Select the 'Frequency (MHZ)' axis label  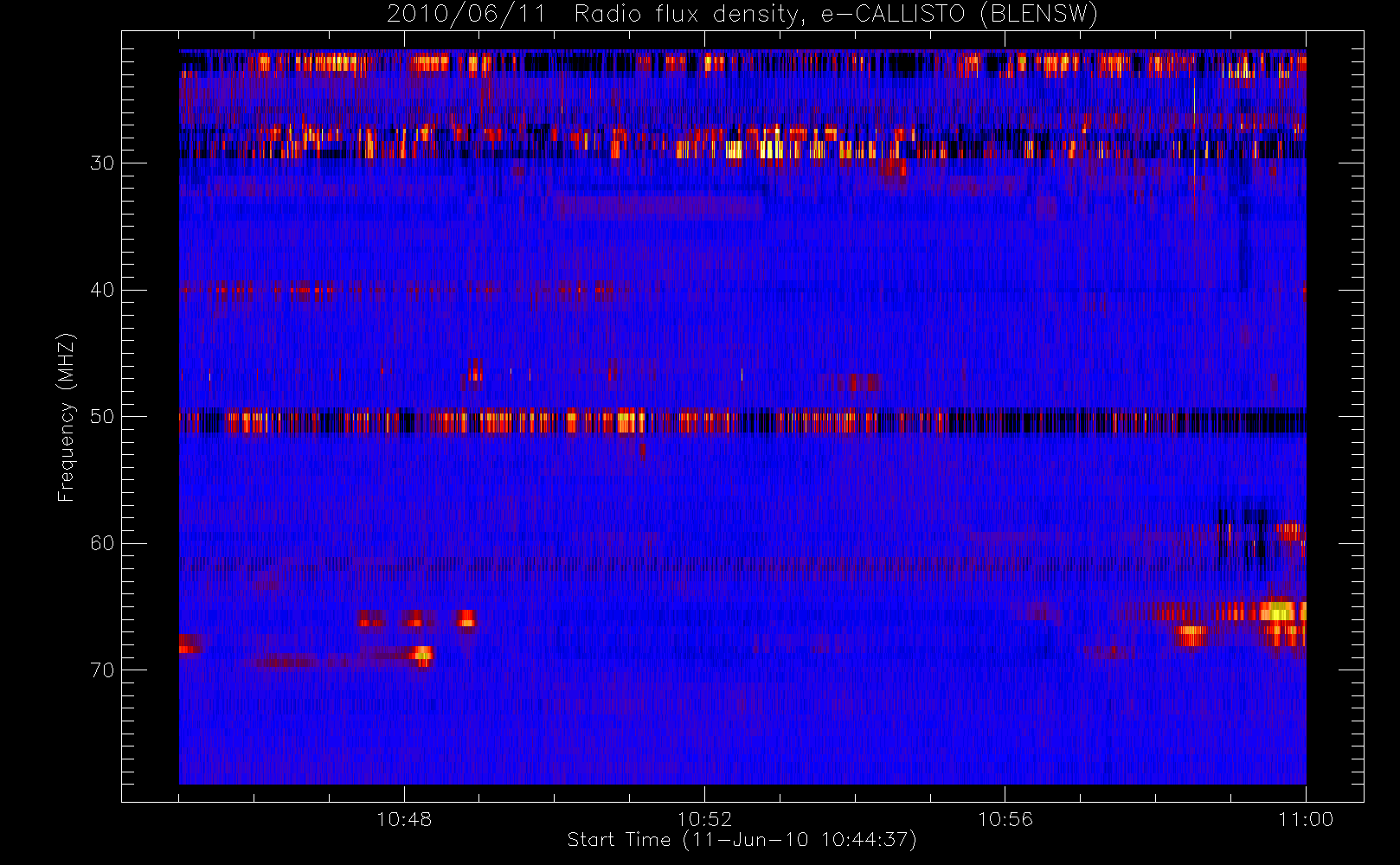[x=66, y=417]
